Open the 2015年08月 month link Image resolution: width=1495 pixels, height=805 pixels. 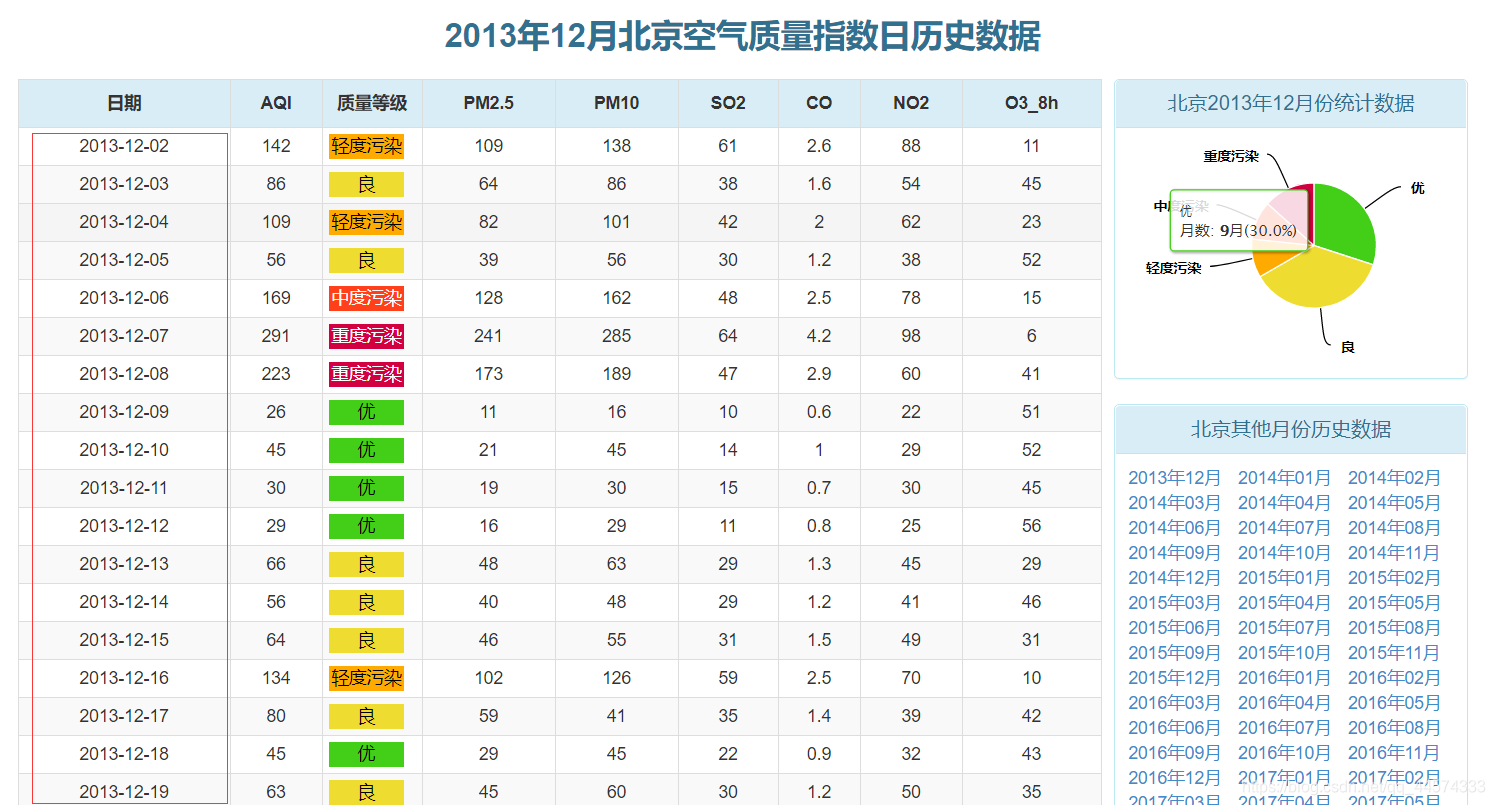pos(1395,628)
